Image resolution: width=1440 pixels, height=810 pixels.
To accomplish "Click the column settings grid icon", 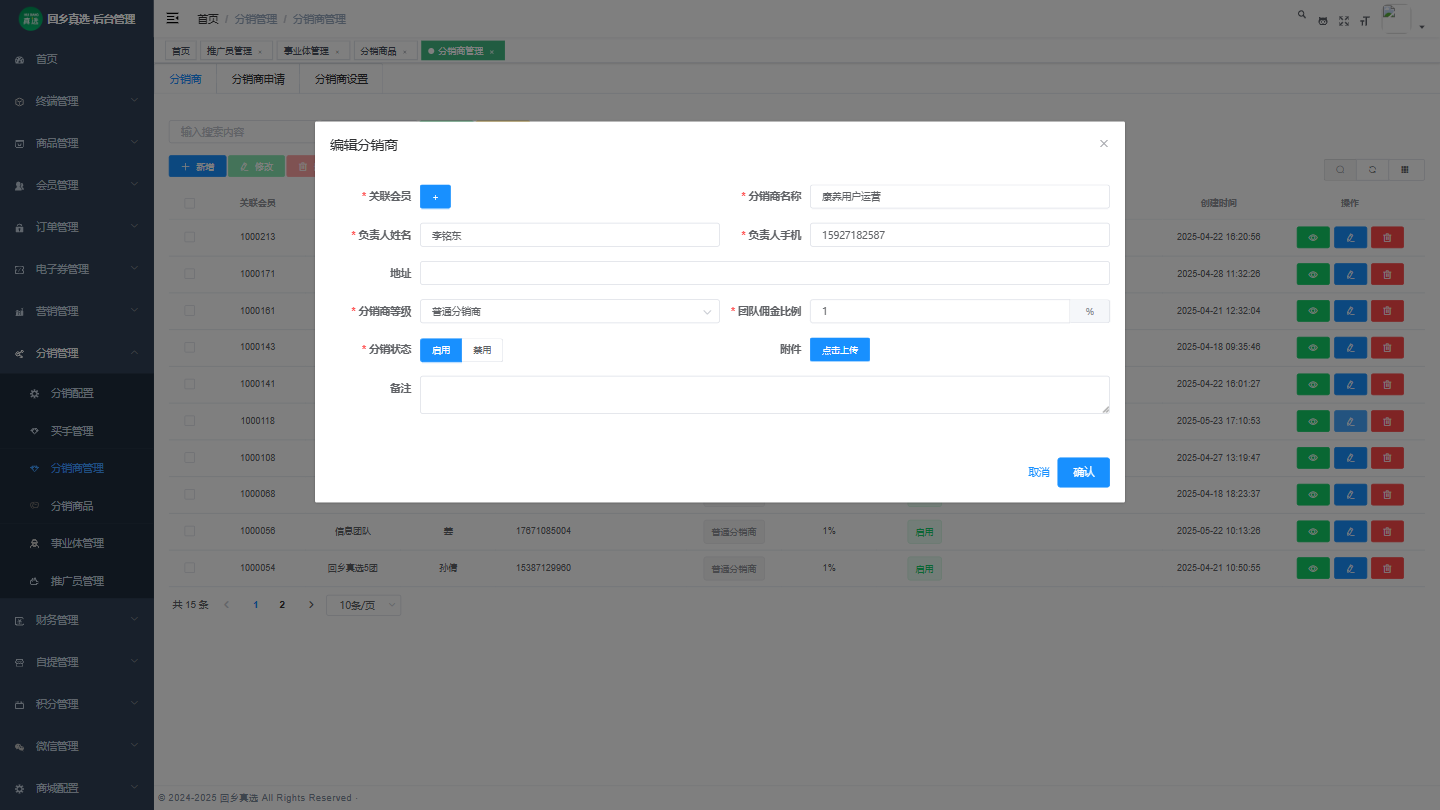I will tap(1405, 170).
